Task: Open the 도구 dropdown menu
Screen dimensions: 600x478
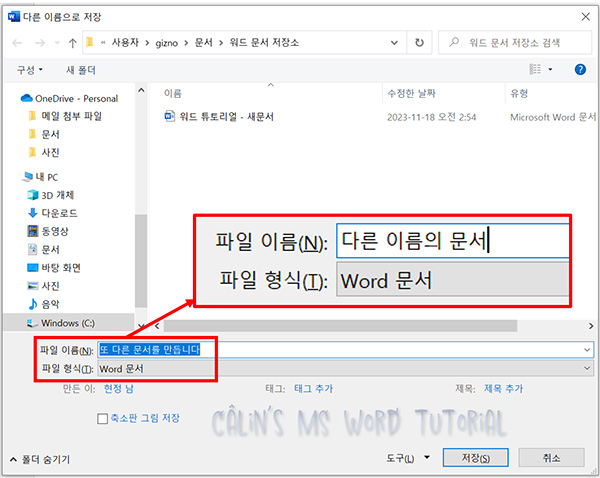Action: coord(408,458)
